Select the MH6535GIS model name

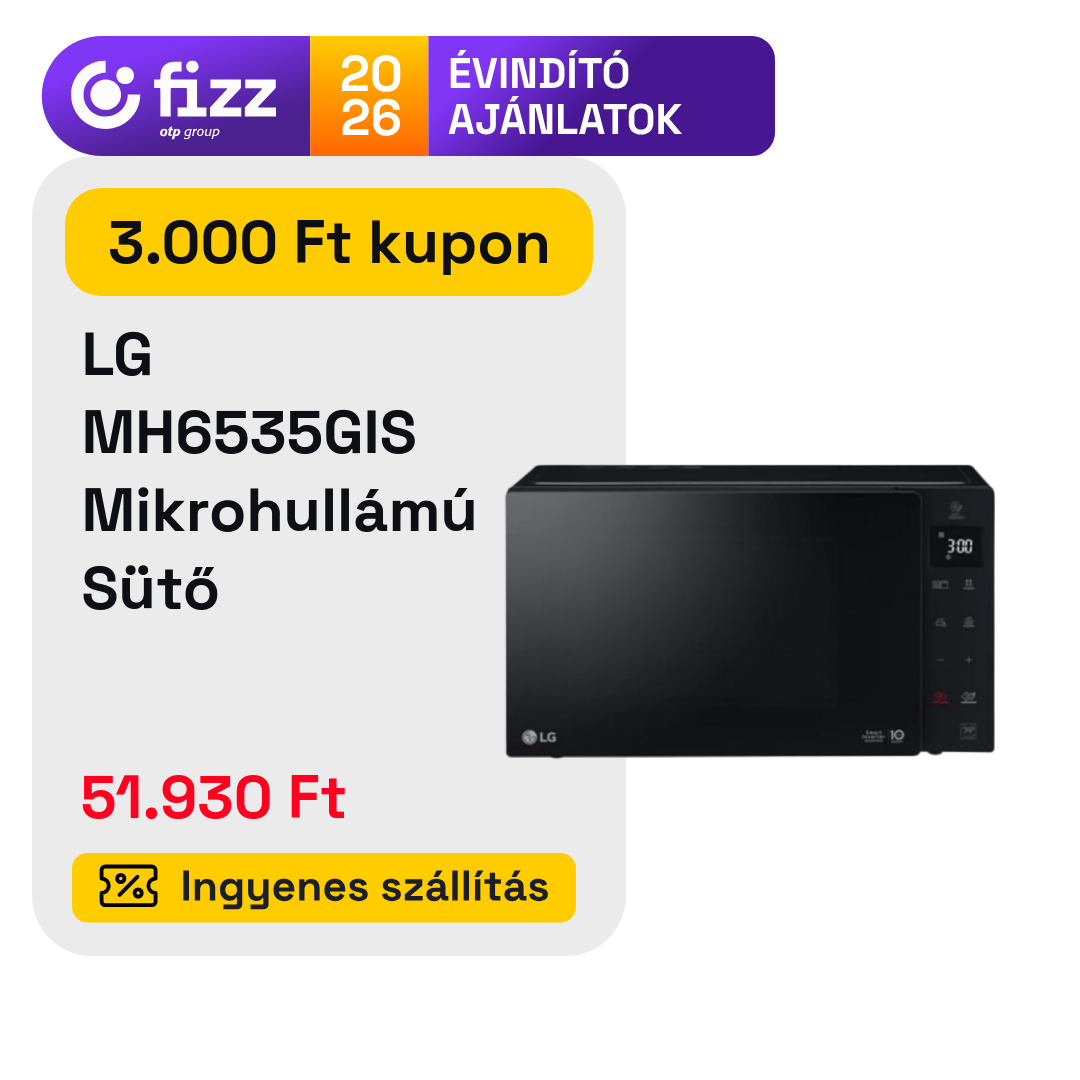(x=249, y=433)
